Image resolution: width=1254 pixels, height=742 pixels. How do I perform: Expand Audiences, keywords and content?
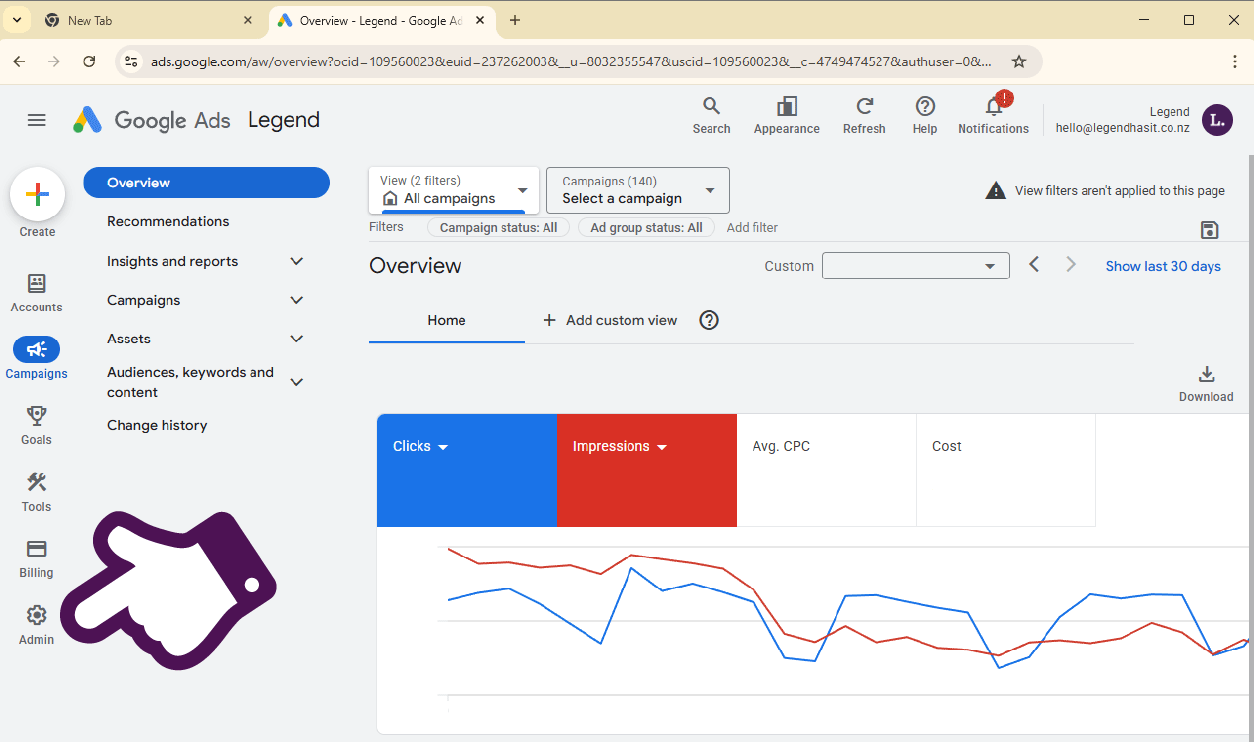click(x=296, y=382)
